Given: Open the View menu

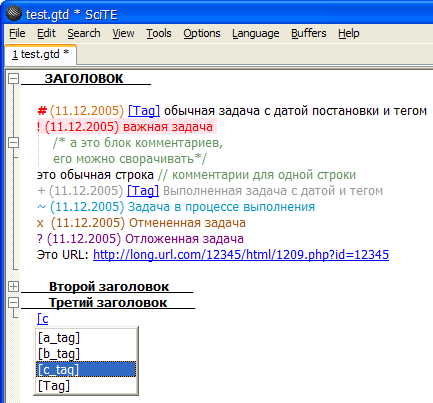Looking at the screenshot, I should tap(123, 33).
